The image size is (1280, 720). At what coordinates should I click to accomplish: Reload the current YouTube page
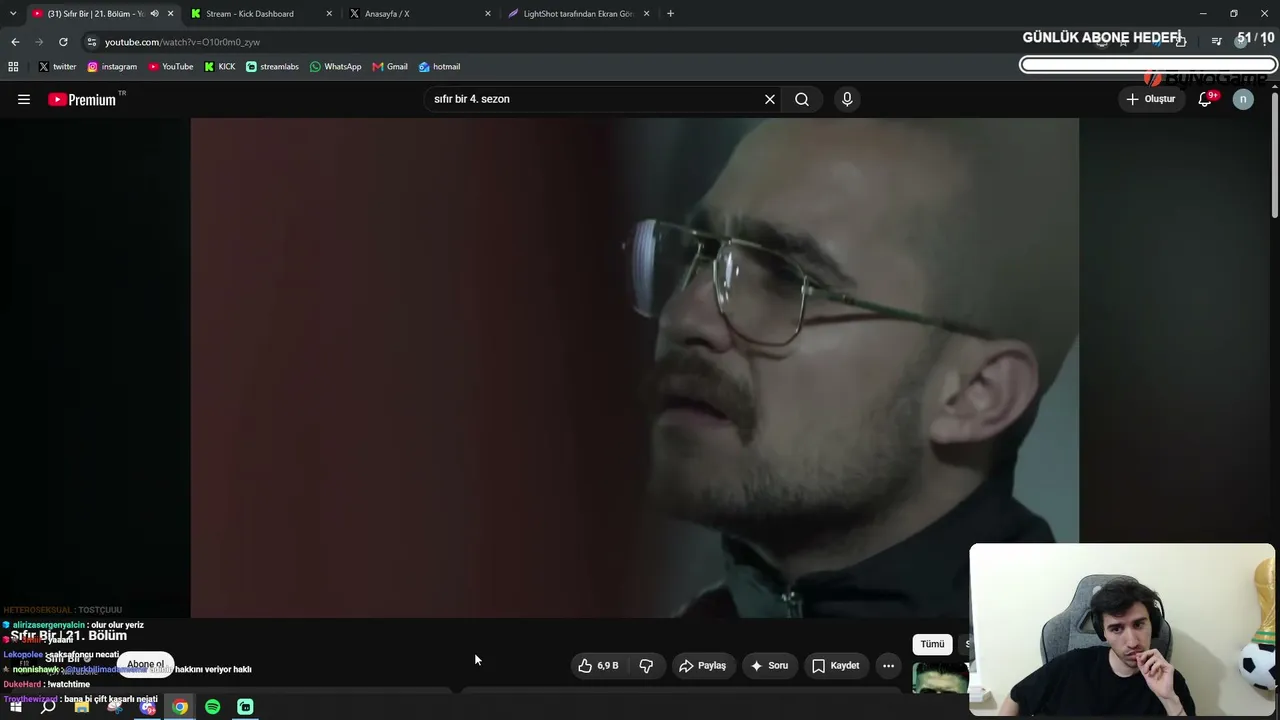pyautogui.click(x=63, y=42)
